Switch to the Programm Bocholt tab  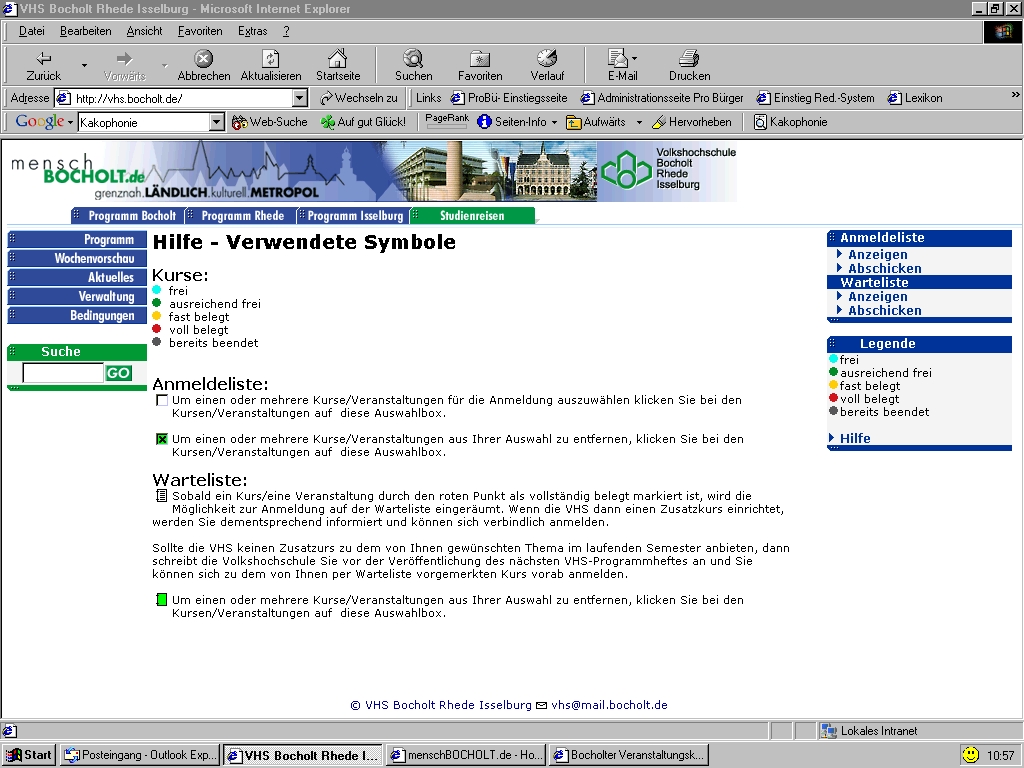pyautogui.click(x=127, y=216)
